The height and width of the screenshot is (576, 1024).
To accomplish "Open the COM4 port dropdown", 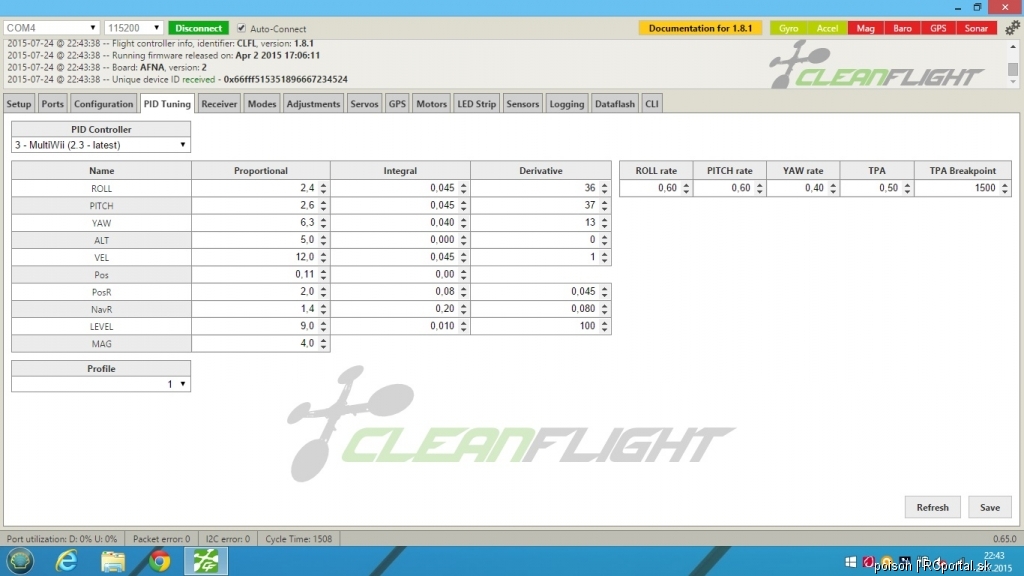I will coord(51,28).
